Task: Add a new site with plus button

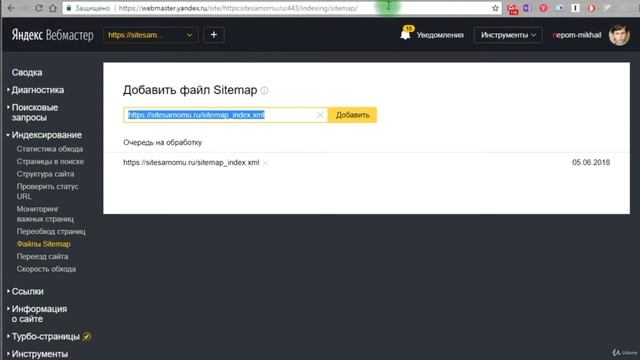Action: (213, 35)
